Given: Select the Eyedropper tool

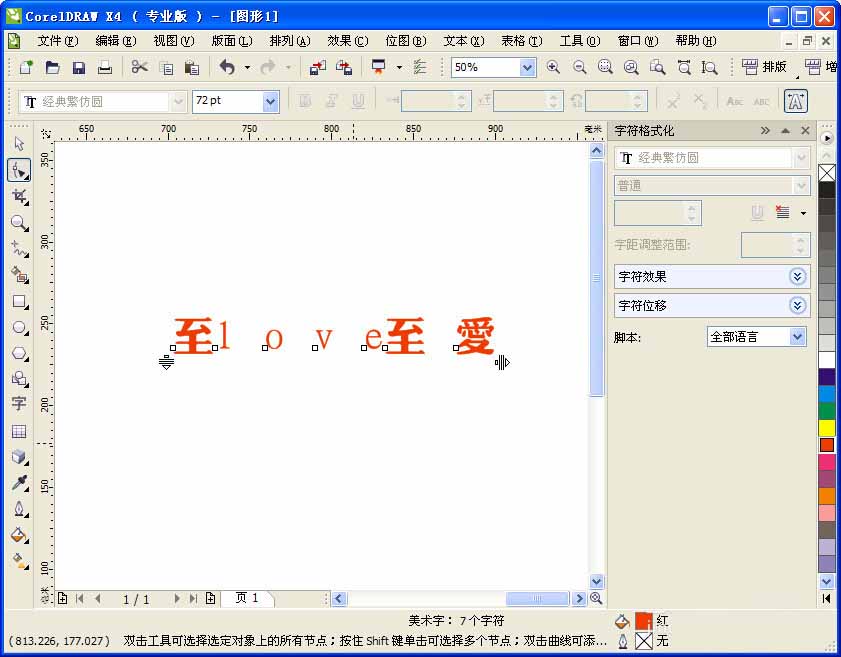Looking at the screenshot, I should [19, 483].
